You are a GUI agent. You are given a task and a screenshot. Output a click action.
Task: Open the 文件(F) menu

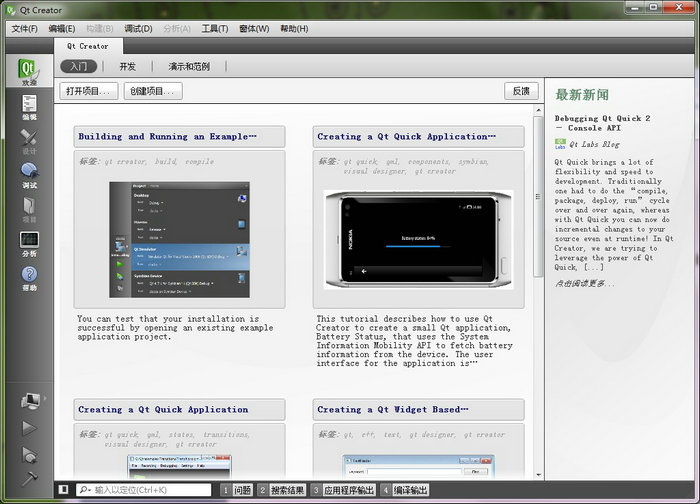24,29
